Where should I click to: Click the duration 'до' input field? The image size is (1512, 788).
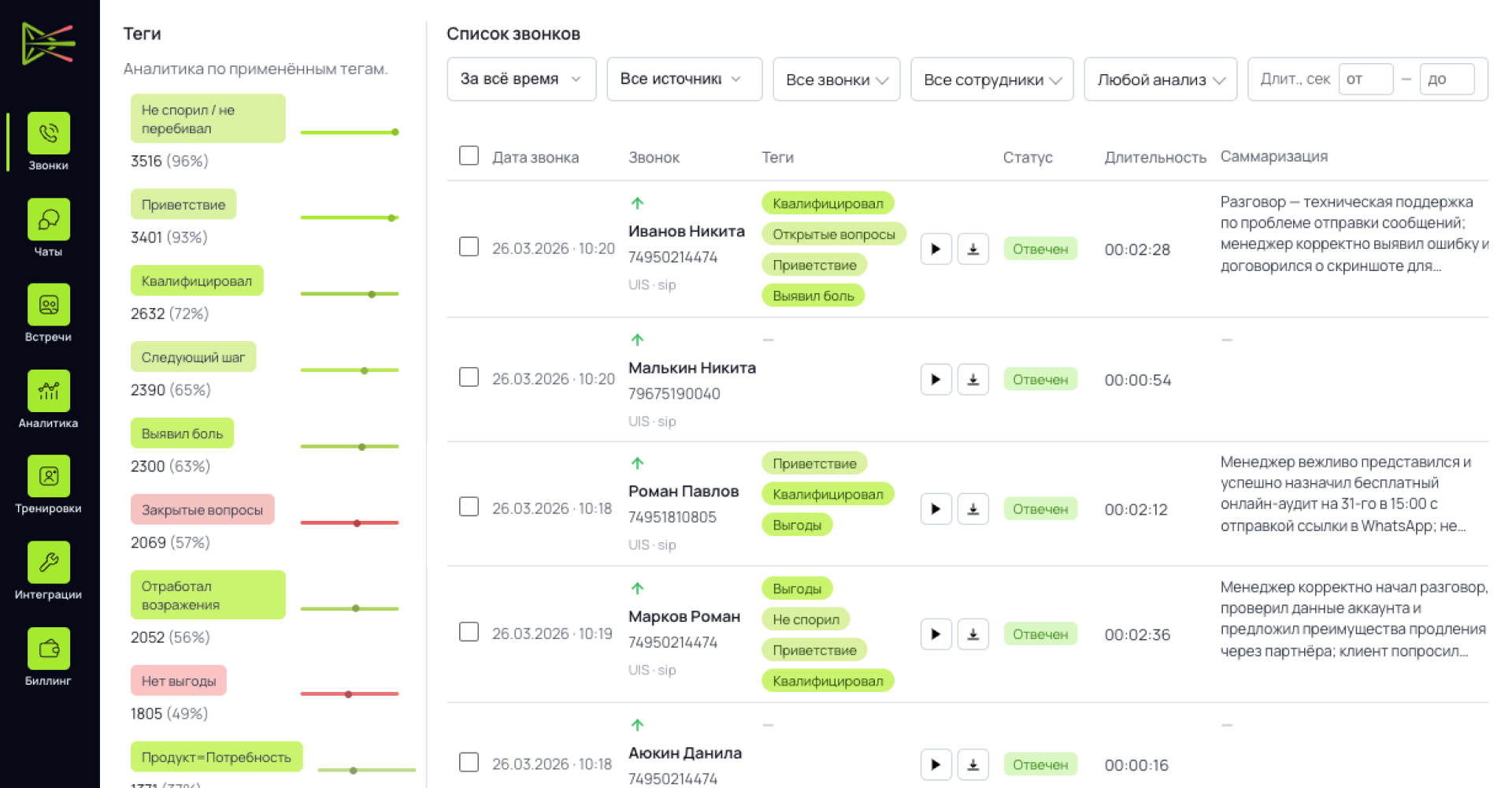pos(1447,79)
